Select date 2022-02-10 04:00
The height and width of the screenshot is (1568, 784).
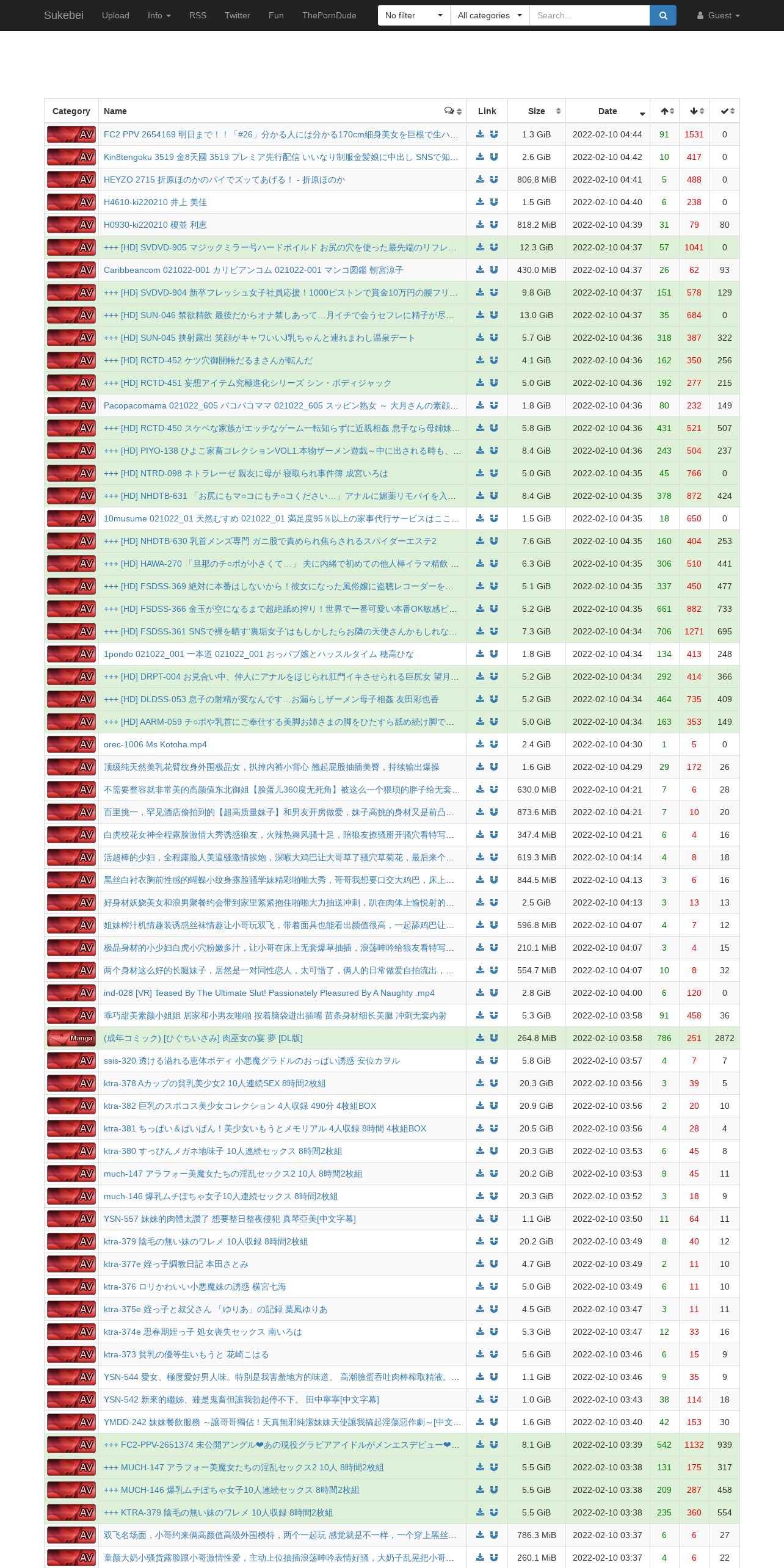click(x=608, y=993)
